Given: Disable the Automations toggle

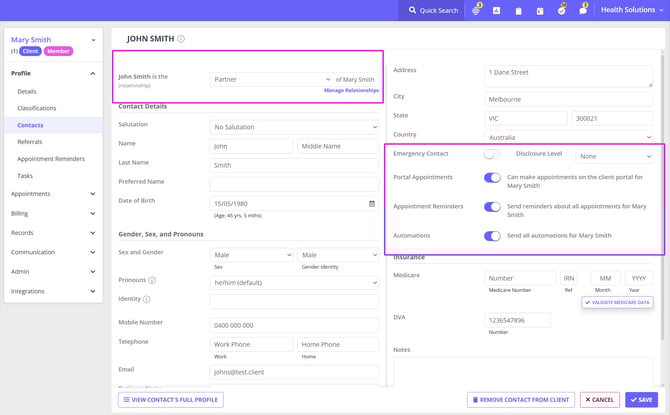Looking at the screenshot, I should (x=491, y=236).
